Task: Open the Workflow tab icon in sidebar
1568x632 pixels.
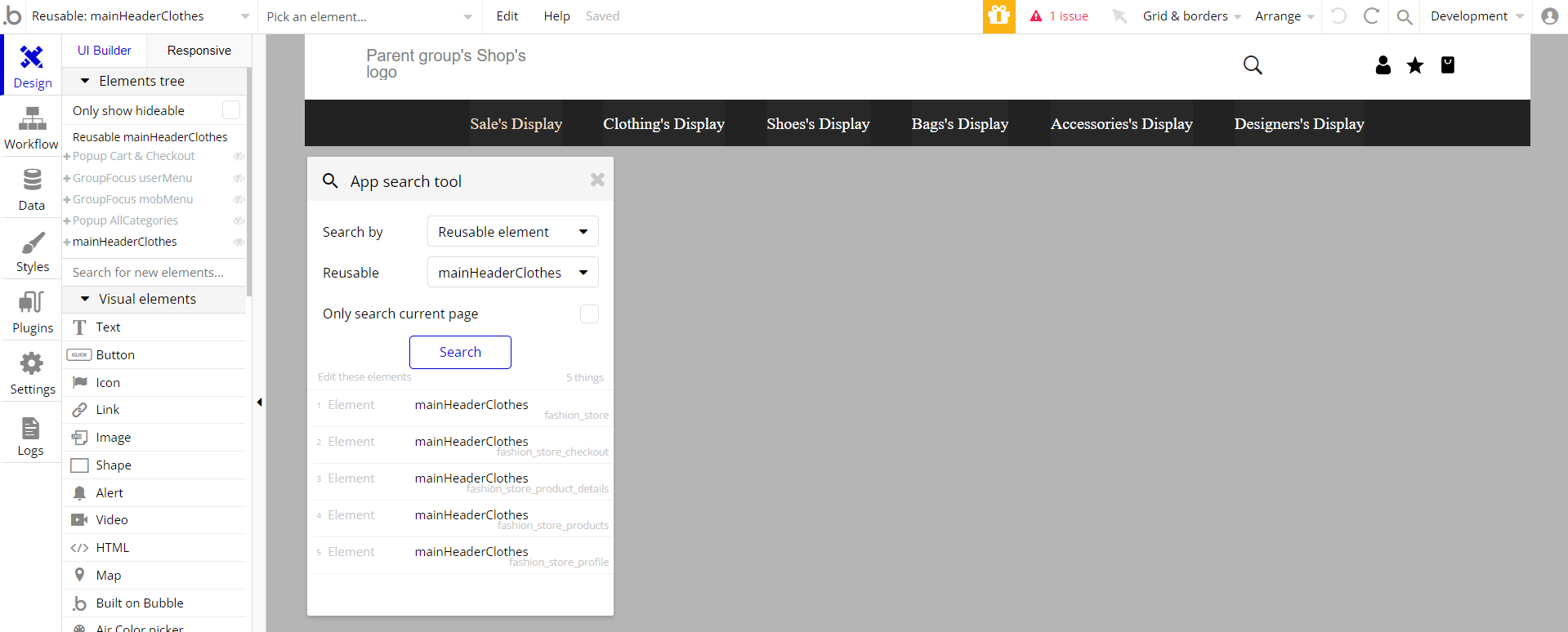Action: point(32,119)
